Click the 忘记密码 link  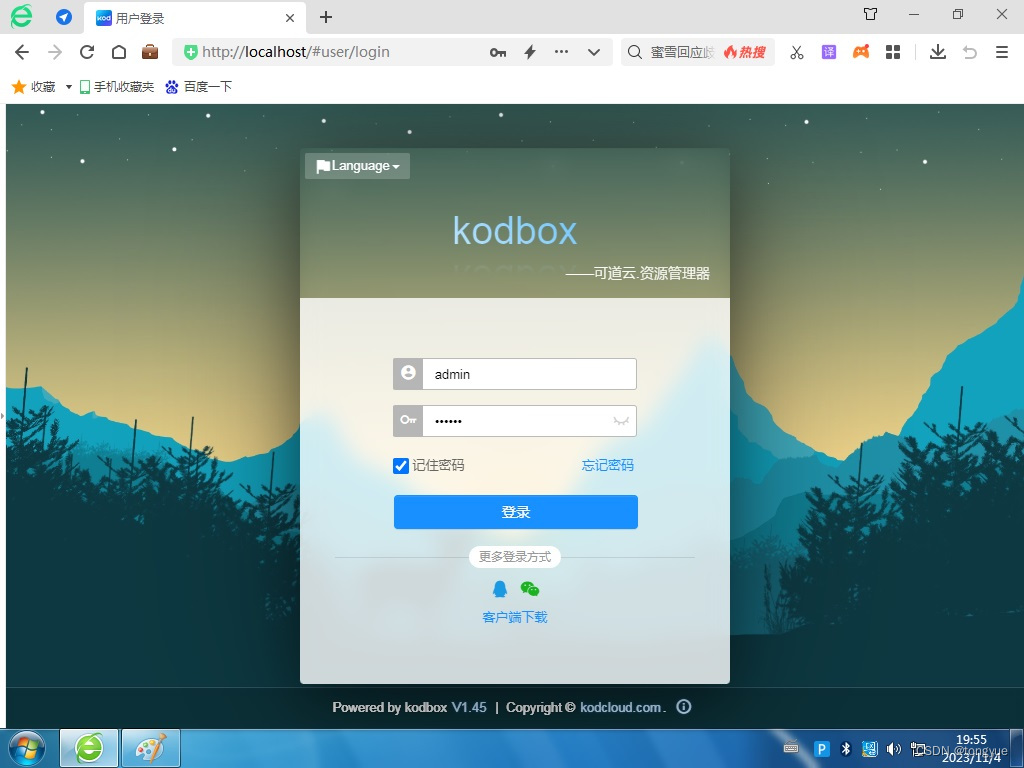607,465
